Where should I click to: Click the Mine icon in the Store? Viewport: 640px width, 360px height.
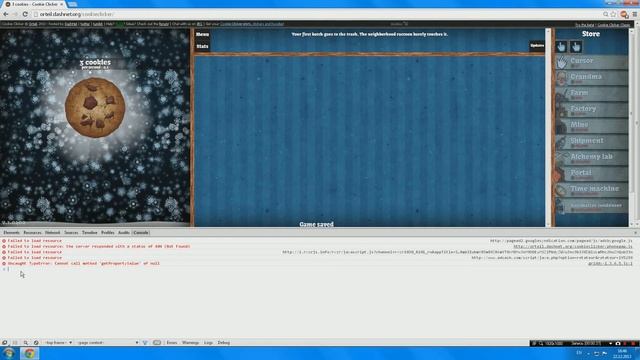coord(562,126)
